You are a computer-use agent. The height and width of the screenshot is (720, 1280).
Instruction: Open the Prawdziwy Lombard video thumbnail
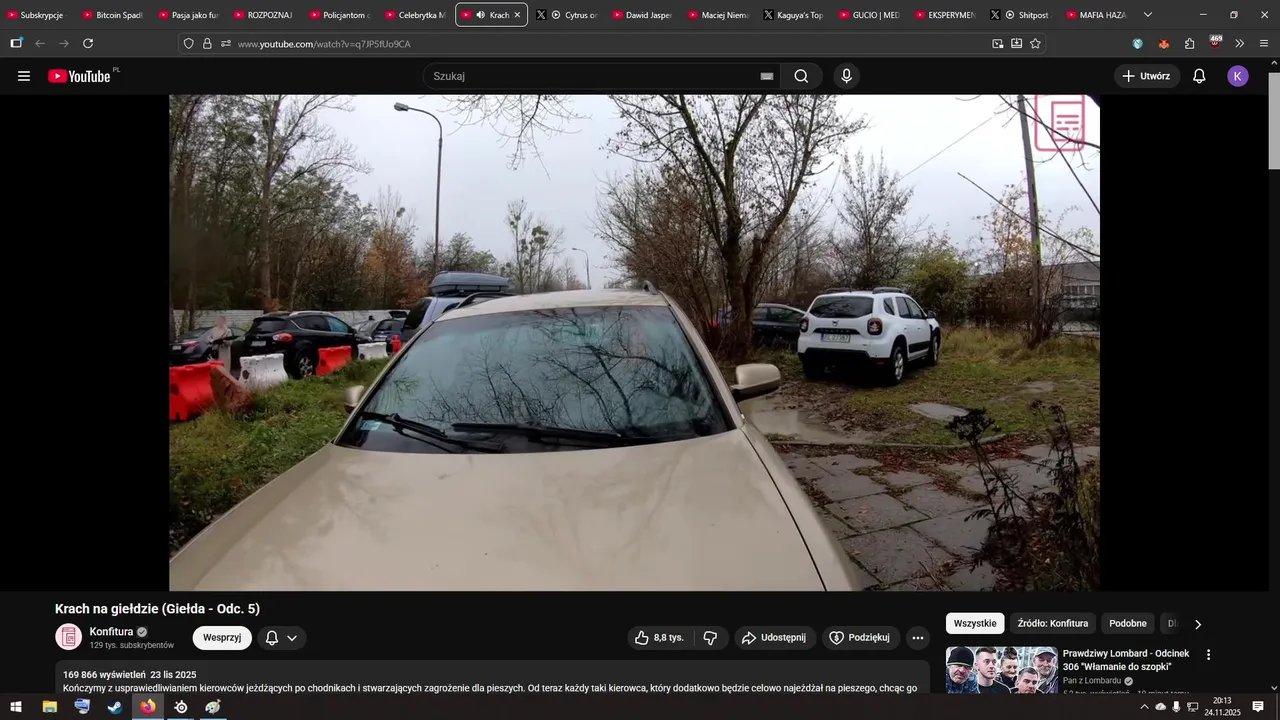pyautogui.click(x=1001, y=670)
